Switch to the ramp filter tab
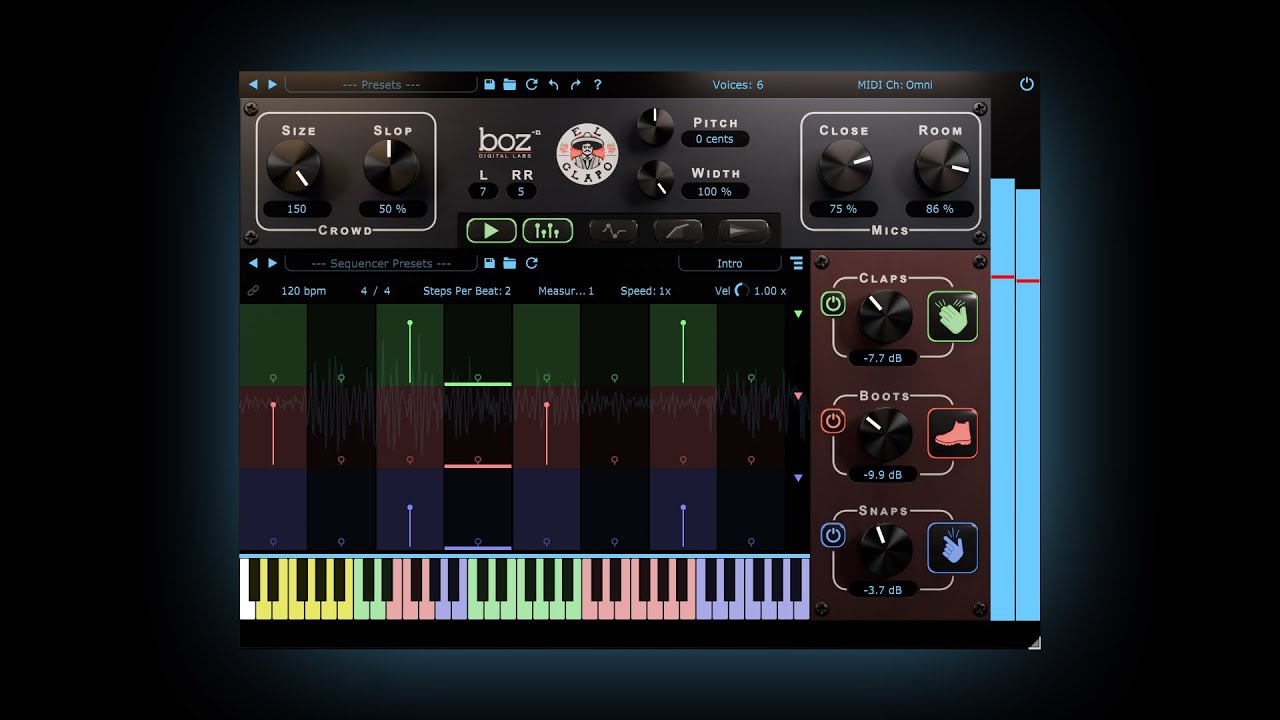Image resolution: width=1280 pixels, height=720 pixels. 678,231
